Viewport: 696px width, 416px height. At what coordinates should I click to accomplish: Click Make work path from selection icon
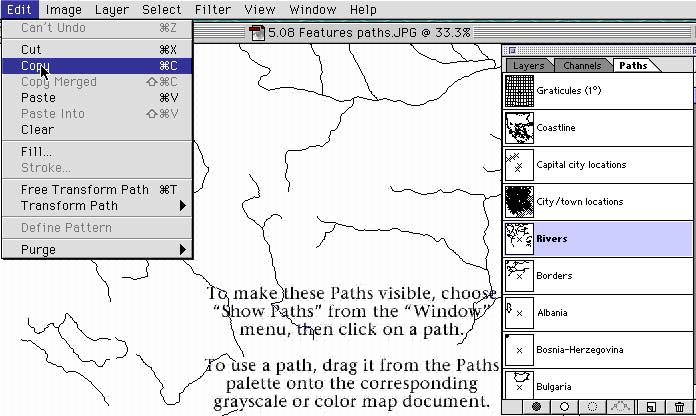pos(622,407)
